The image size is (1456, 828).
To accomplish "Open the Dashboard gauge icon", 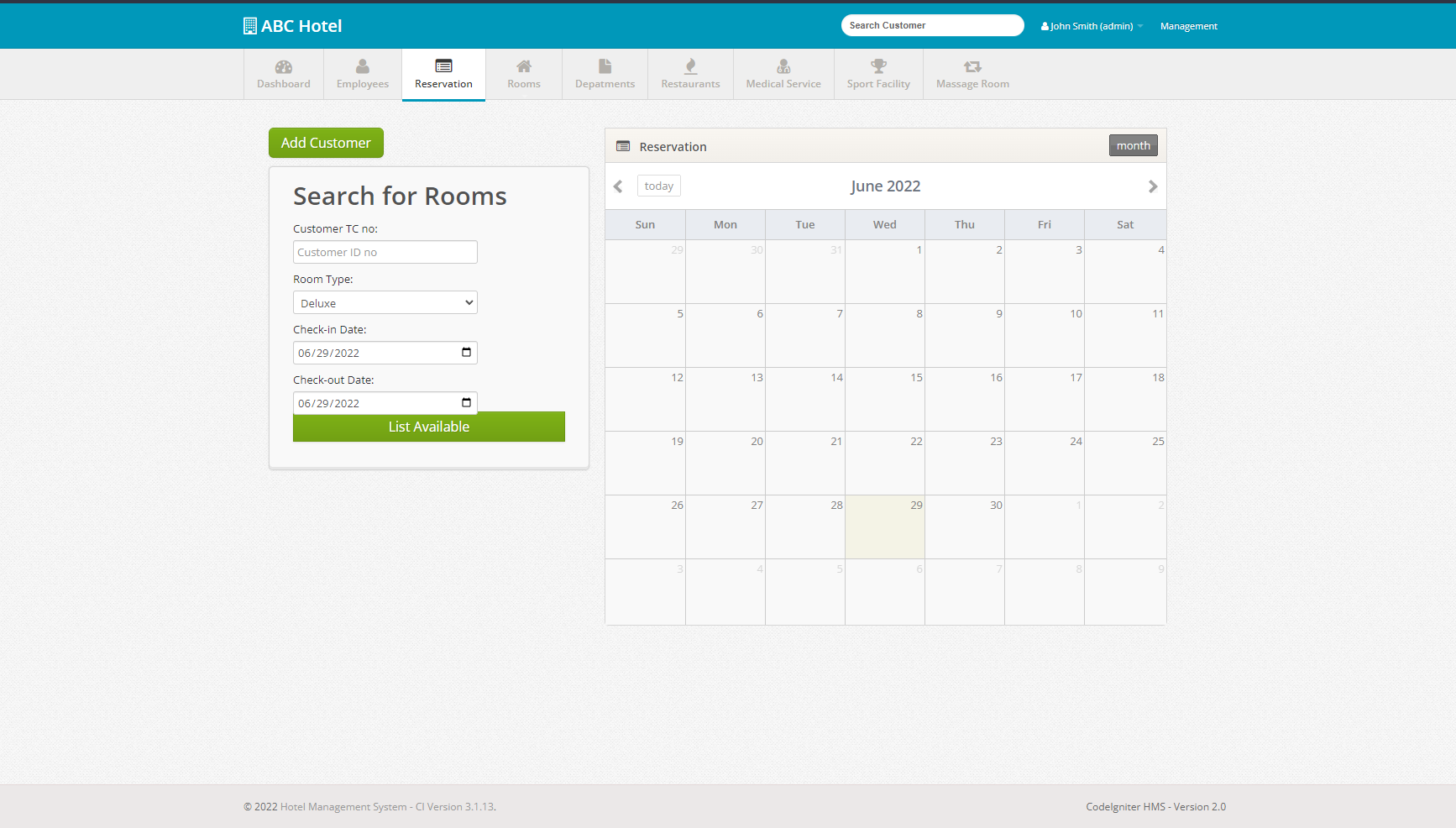I will 284,66.
